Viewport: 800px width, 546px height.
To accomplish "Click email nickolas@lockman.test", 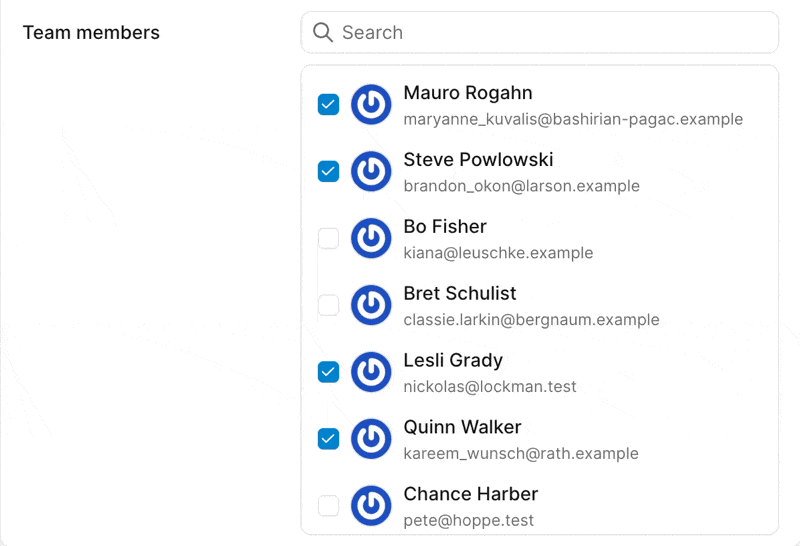I will pos(490,387).
